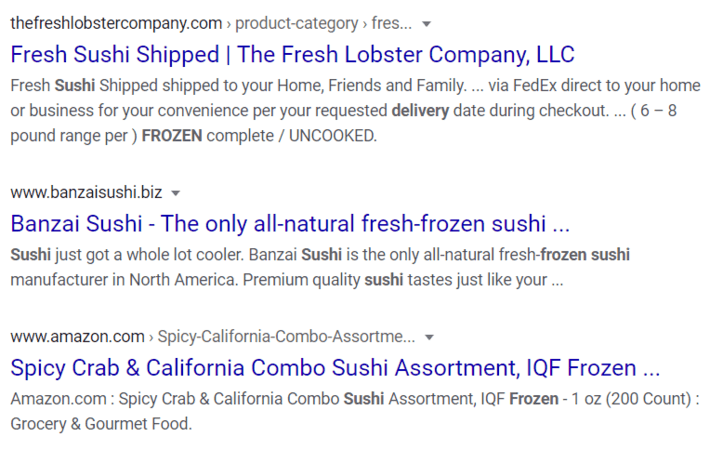
Task: Click bold "frozen sushi" in the Banzai snippet
Action: 587,254
